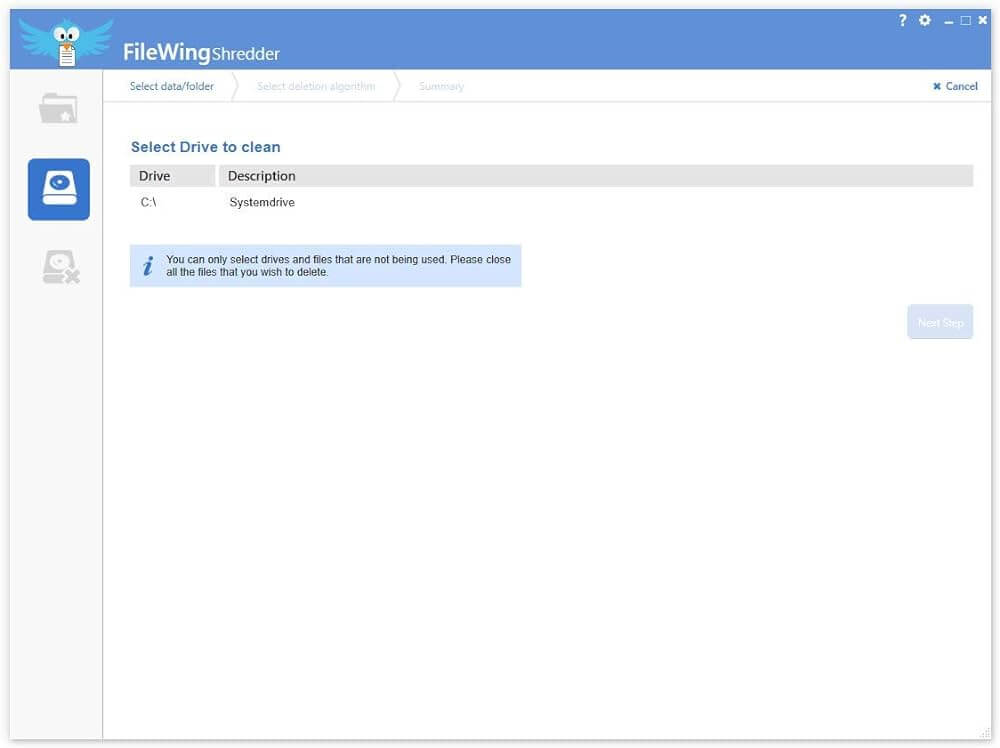The image size is (1000, 748).
Task: Open the Summary step
Action: point(441,86)
